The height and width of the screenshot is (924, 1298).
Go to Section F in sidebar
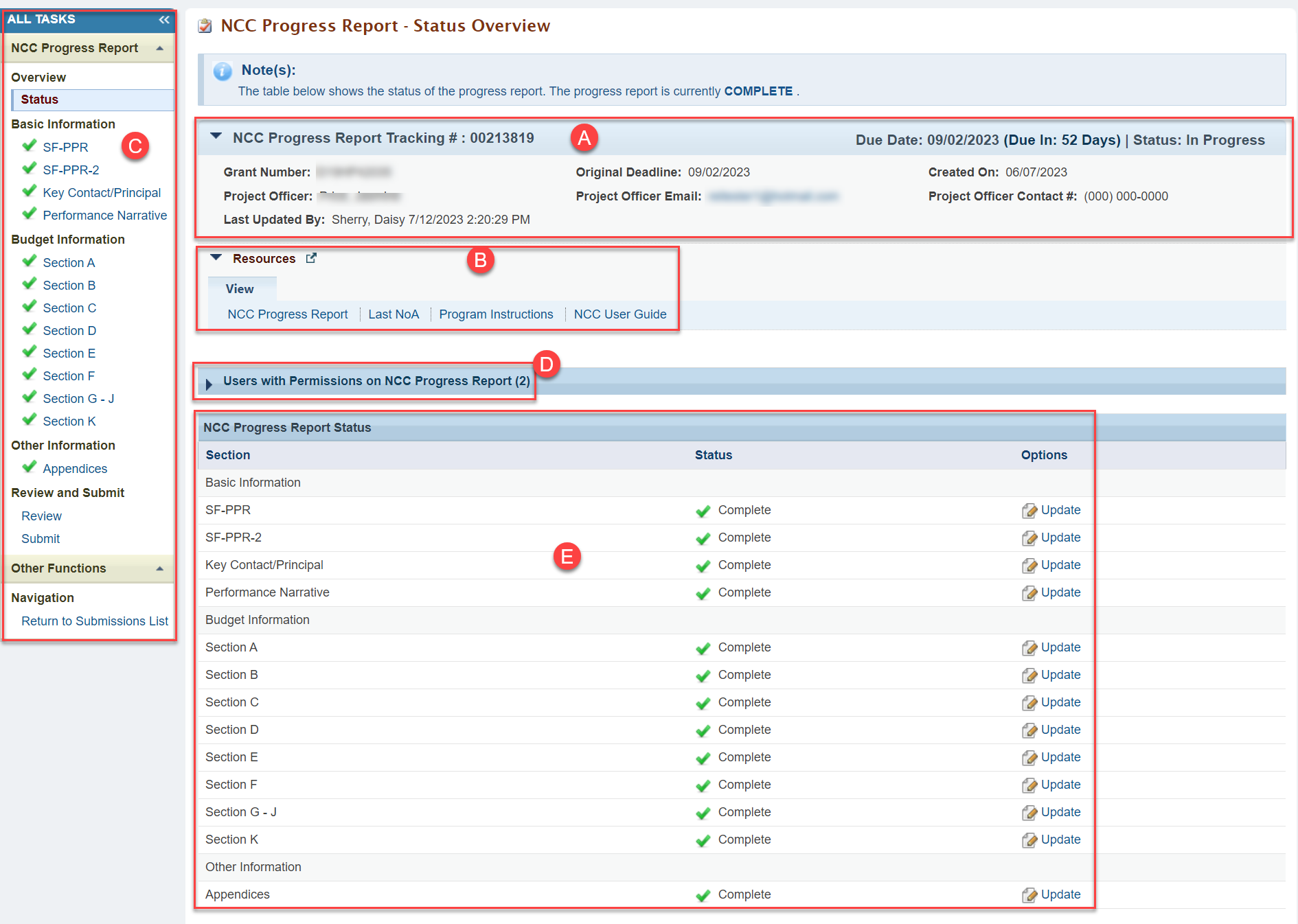[69, 376]
